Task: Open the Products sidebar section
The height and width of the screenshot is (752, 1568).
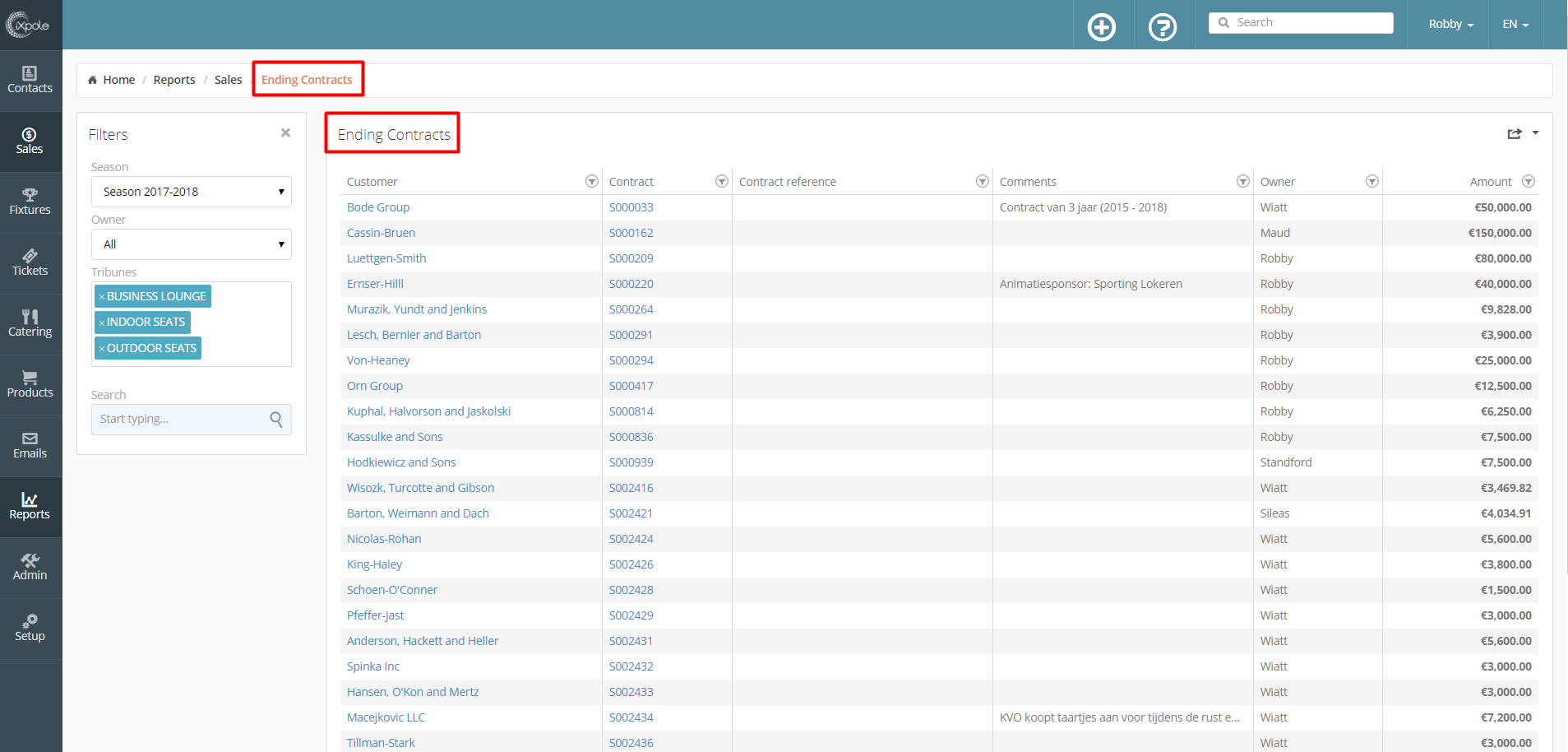Action: point(30,385)
